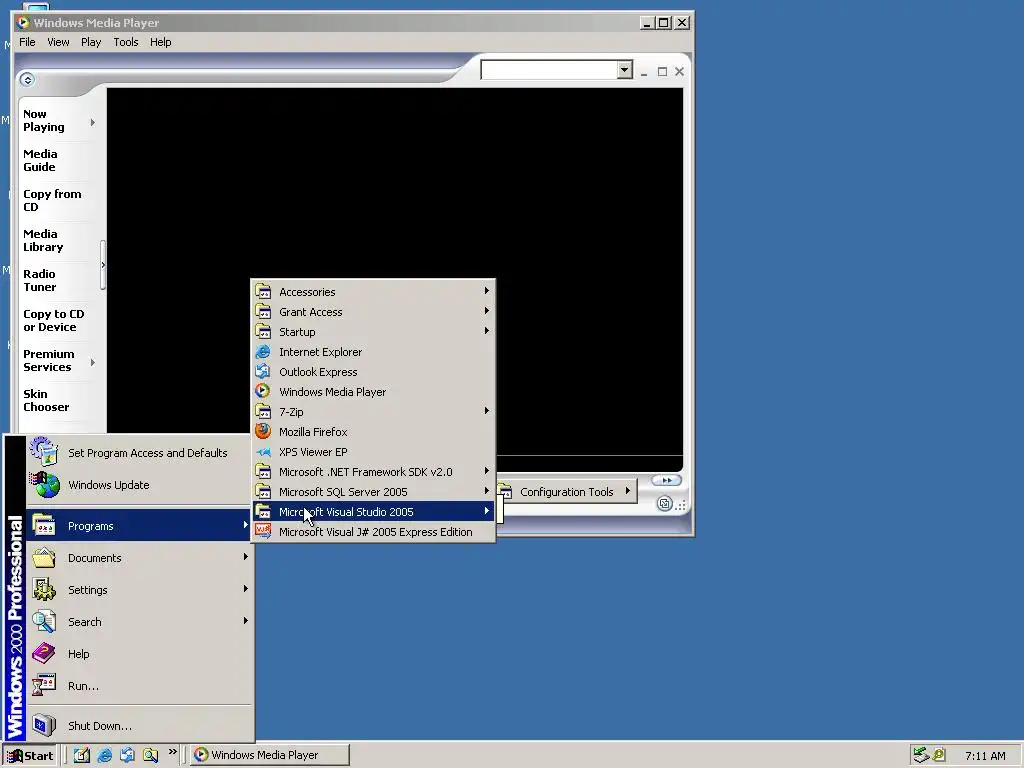Expand Microsoft SQL Server 2005 submenu
Image resolution: width=1024 pixels, height=768 pixels.
(487, 490)
